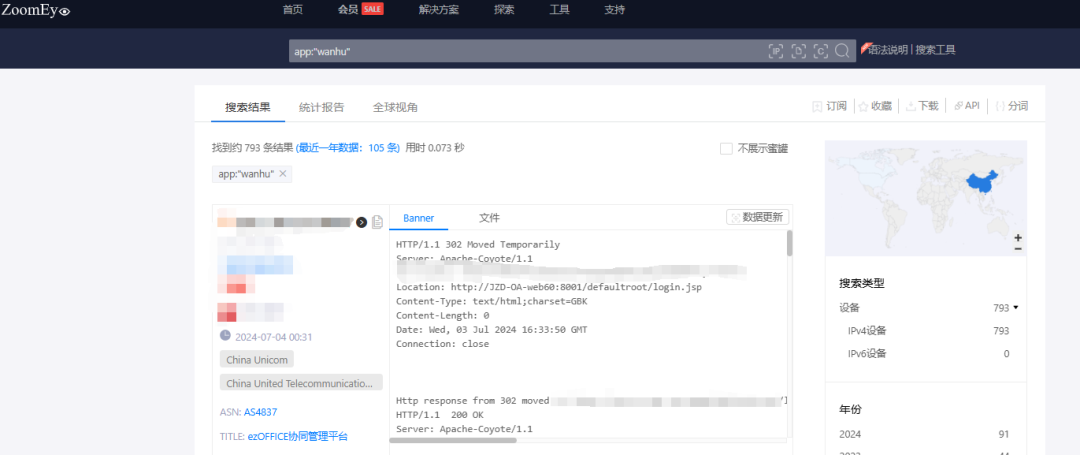Click China on the world map
The width and height of the screenshot is (1080, 455).
tap(983, 182)
